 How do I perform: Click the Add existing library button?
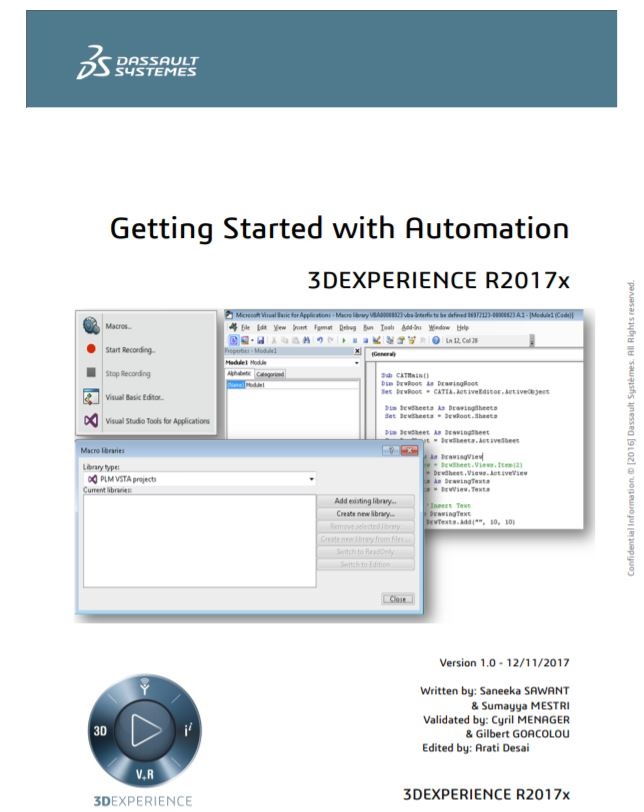365,501
